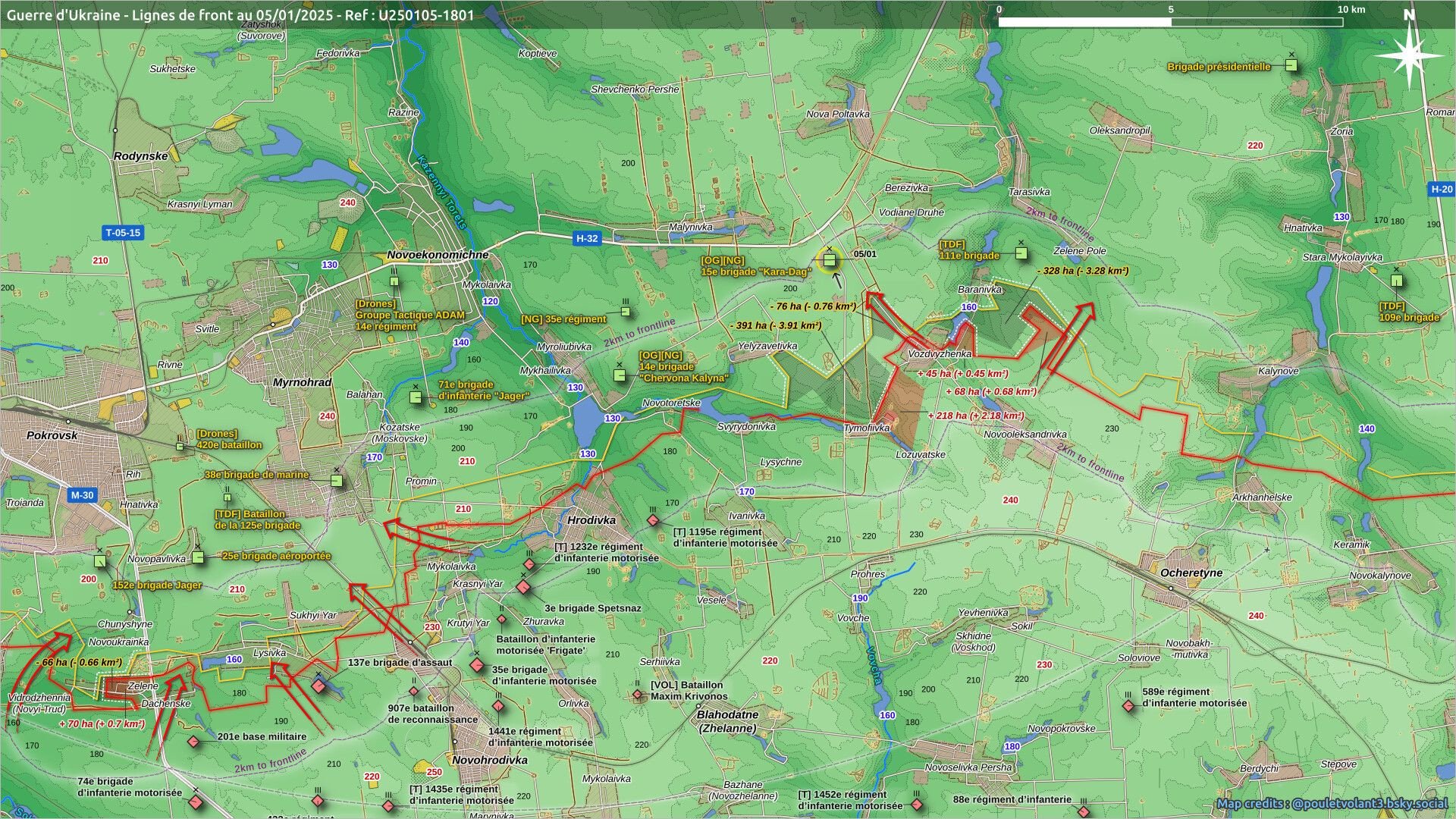Select the 25e brigade aéroportée unit icon
The height and width of the screenshot is (819, 1456).
198,557
